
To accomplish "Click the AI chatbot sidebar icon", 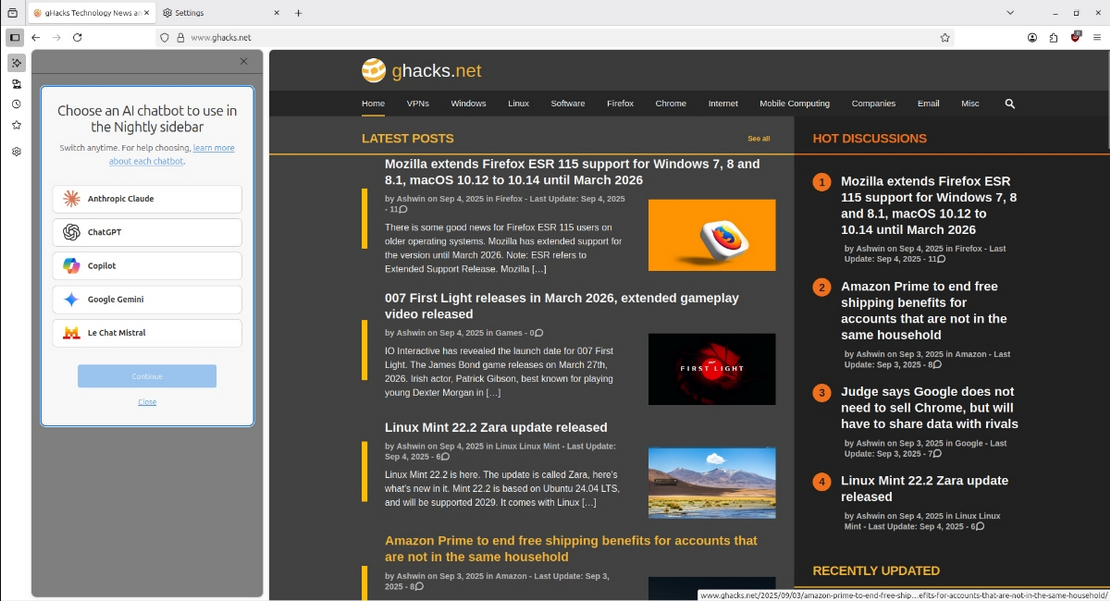I will click(x=16, y=63).
